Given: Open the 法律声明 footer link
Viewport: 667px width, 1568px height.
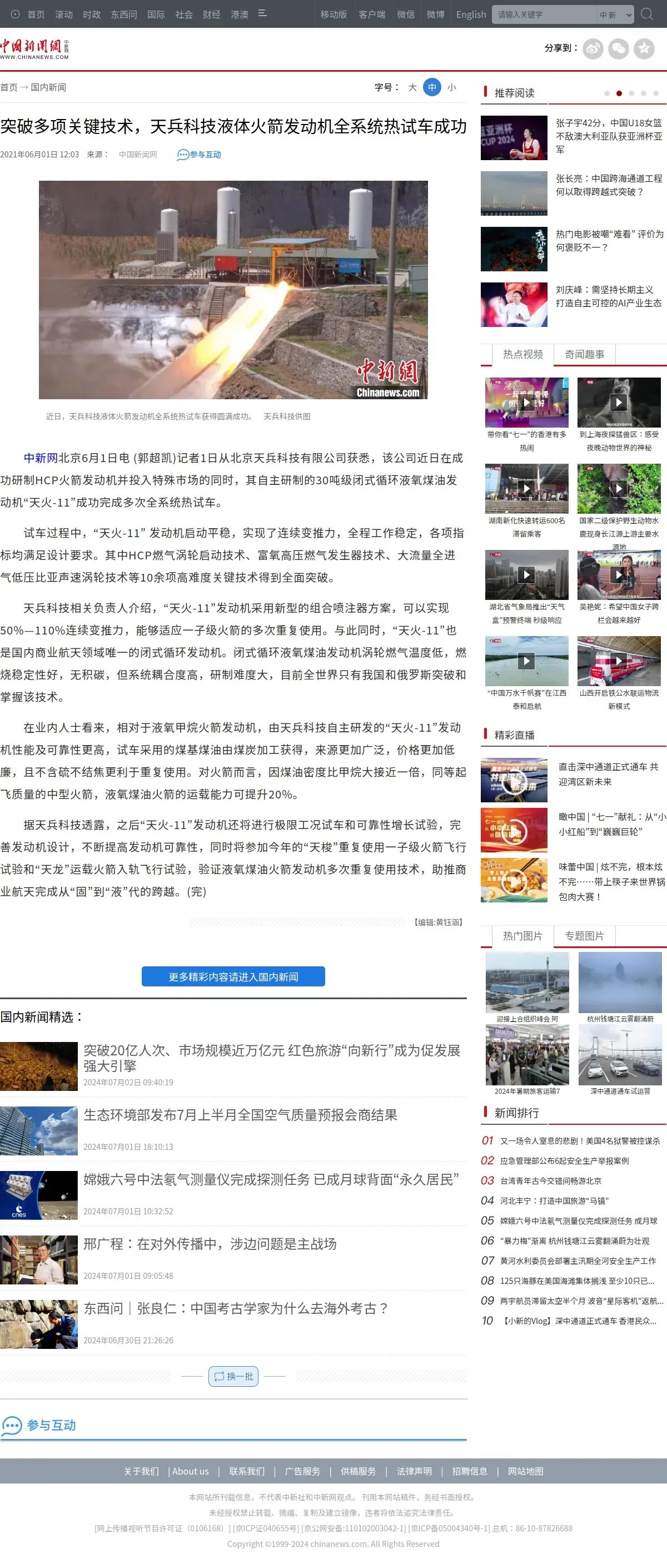Looking at the screenshot, I should point(414,1471).
